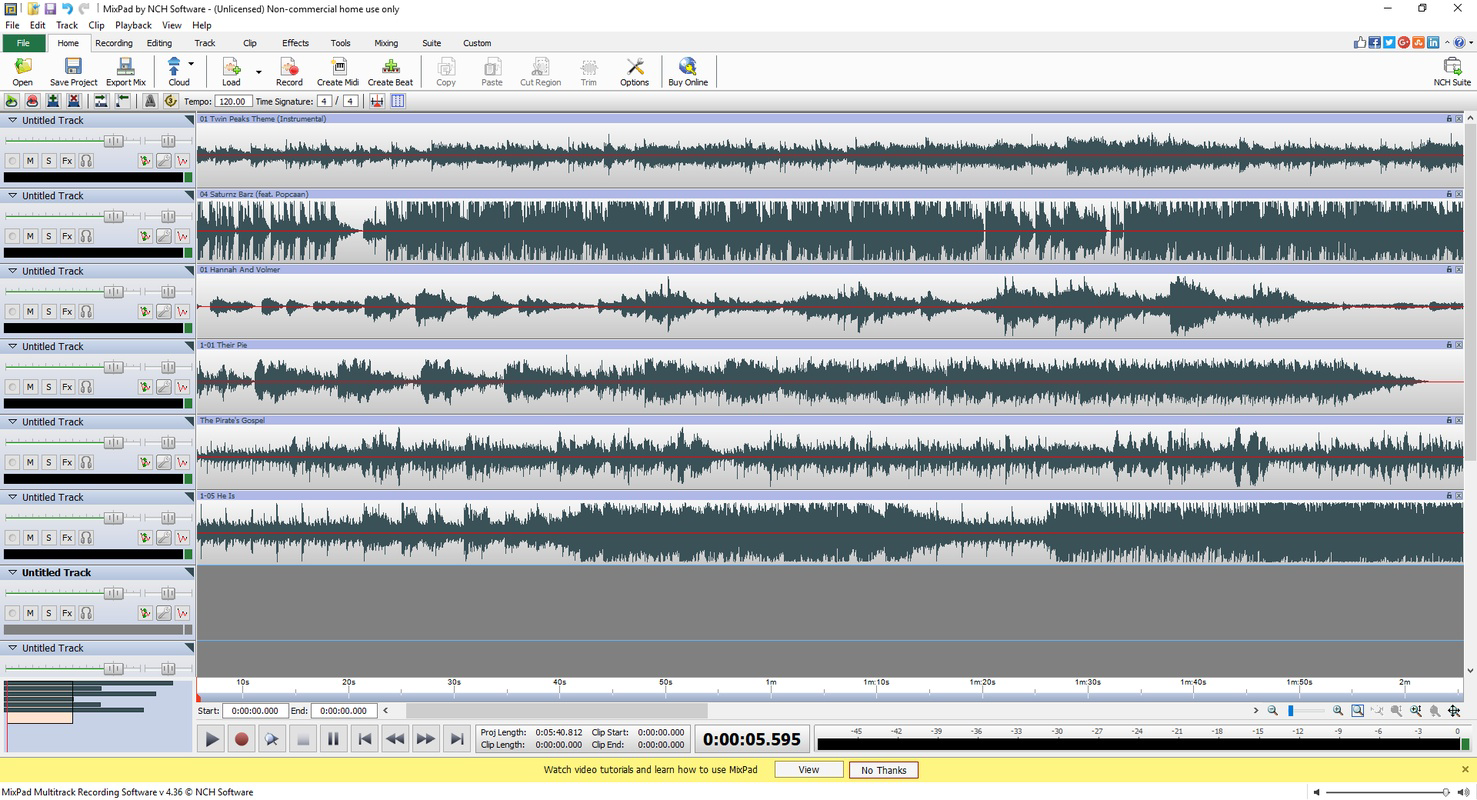The height and width of the screenshot is (800, 1477).
Task: Collapse the Untitled Track containing Saturnz Barz
Action: click(13, 196)
